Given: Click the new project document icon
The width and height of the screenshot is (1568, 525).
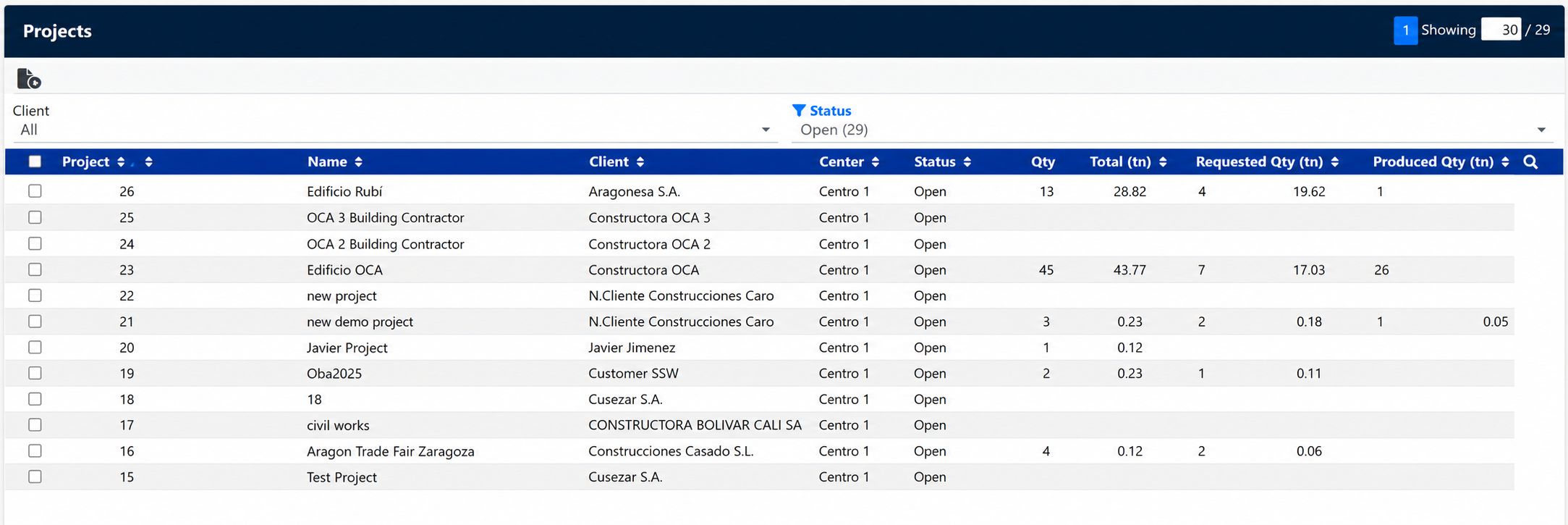Looking at the screenshot, I should coord(29,78).
